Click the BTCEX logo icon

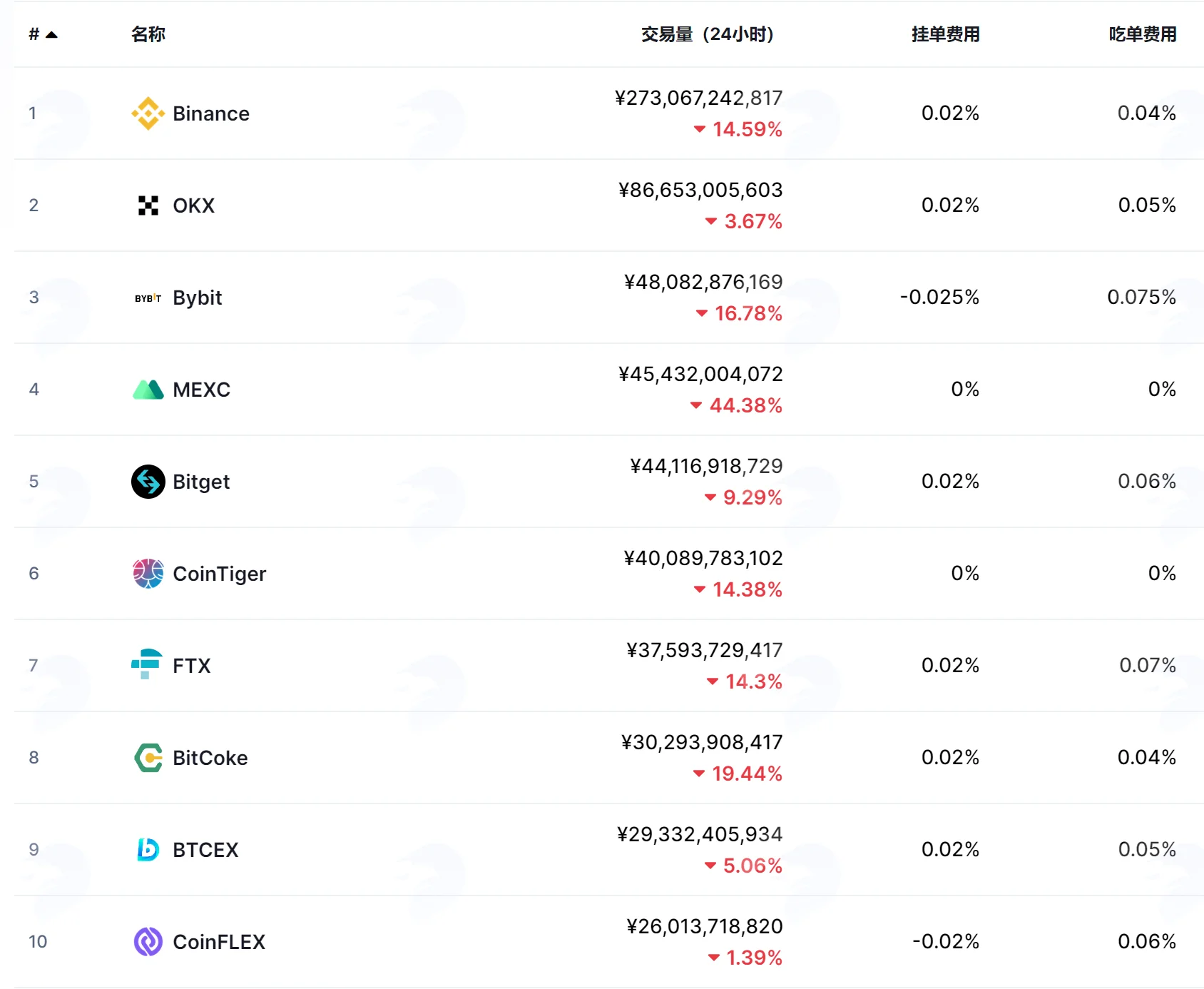[x=148, y=850]
